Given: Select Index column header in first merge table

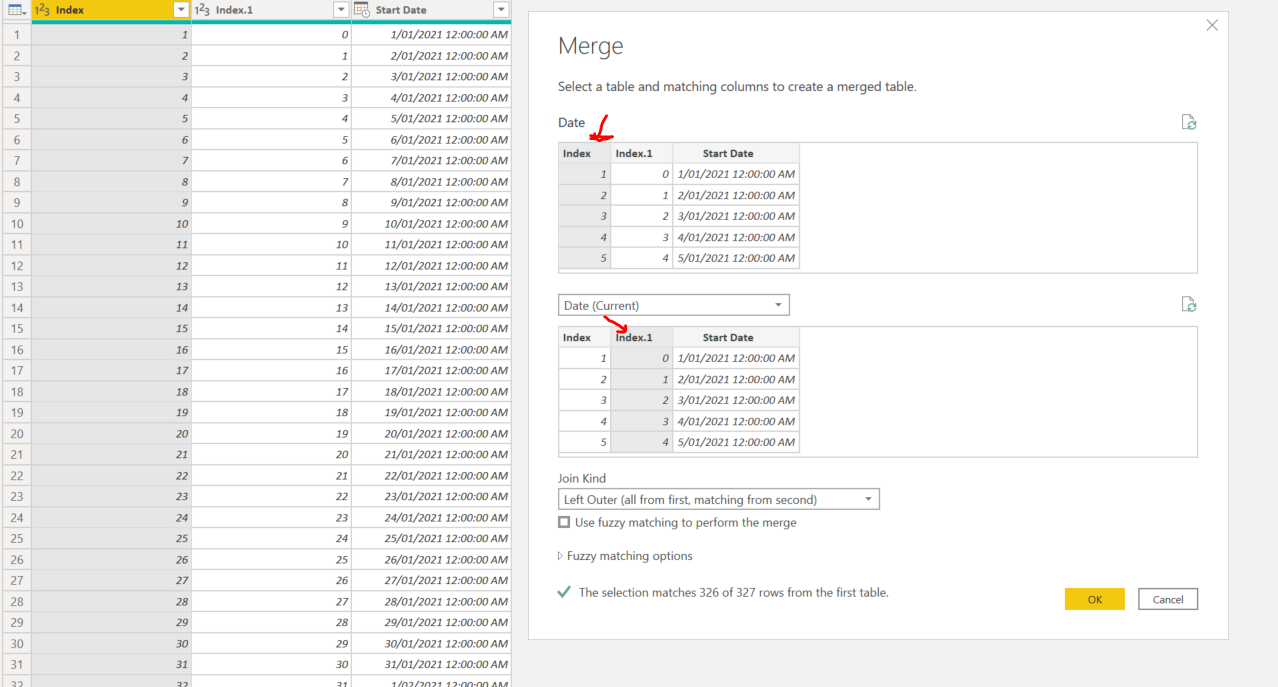Looking at the screenshot, I should click(585, 153).
